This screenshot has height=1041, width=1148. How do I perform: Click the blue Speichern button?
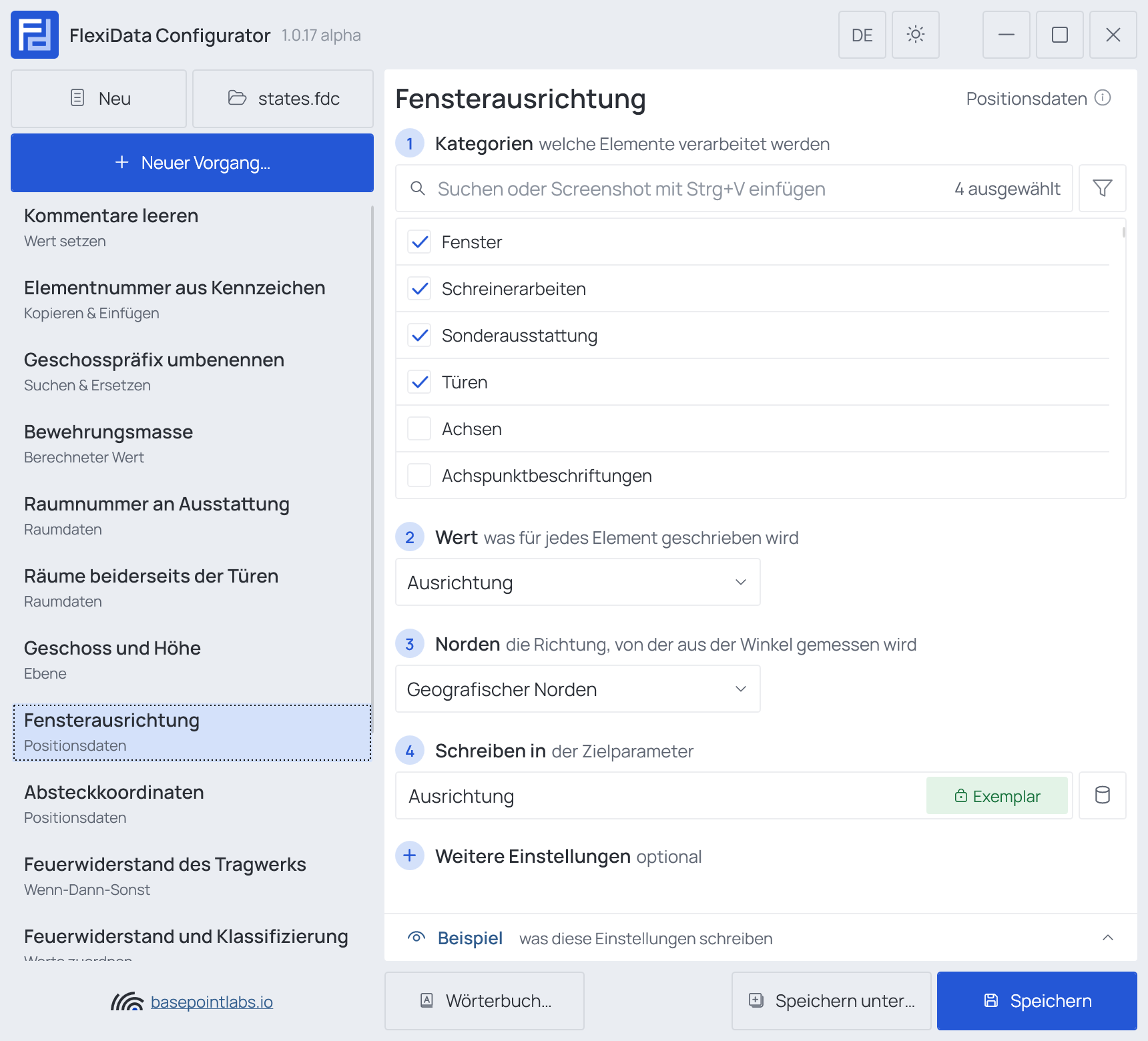pos(1037,1001)
